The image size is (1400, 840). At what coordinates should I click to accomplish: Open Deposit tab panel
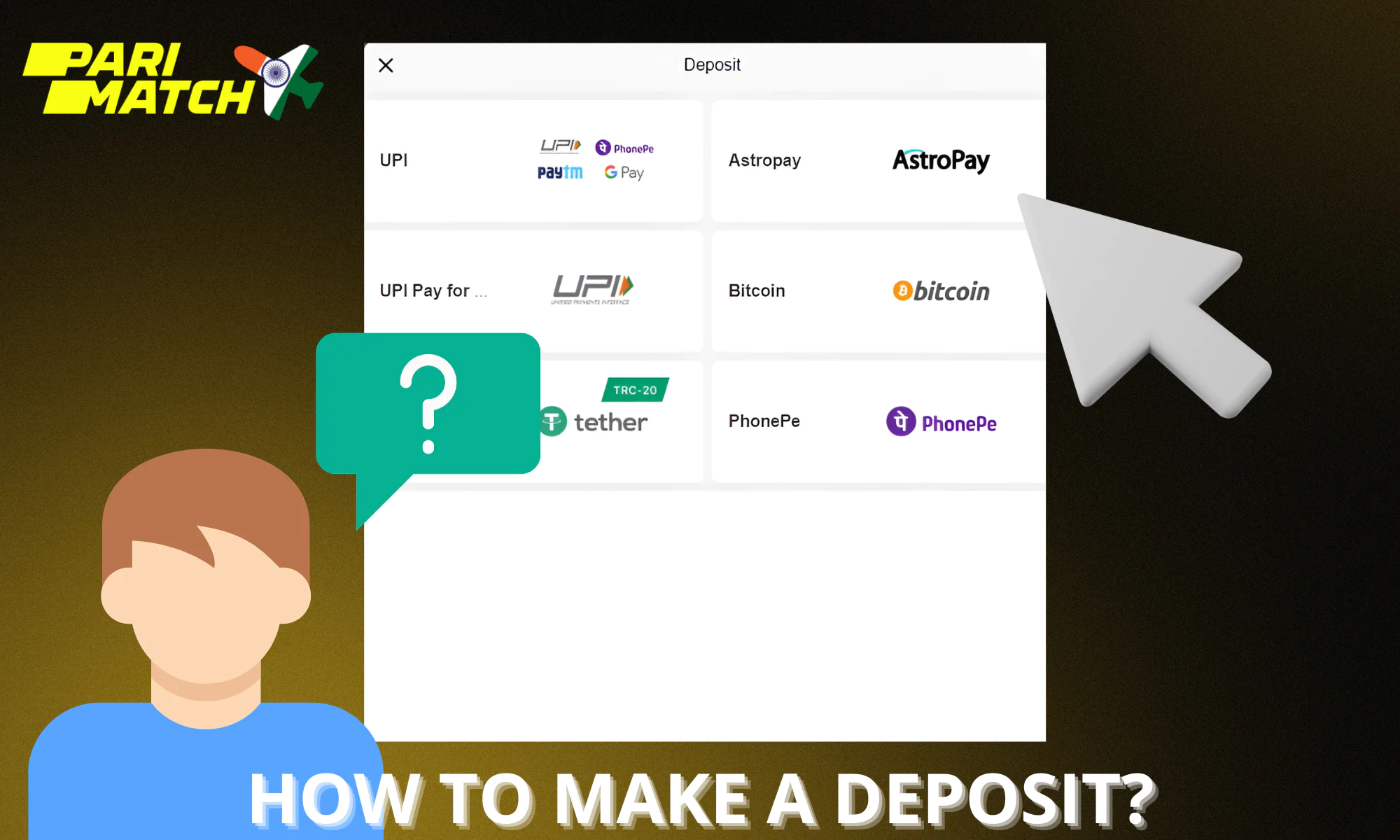[x=710, y=65]
